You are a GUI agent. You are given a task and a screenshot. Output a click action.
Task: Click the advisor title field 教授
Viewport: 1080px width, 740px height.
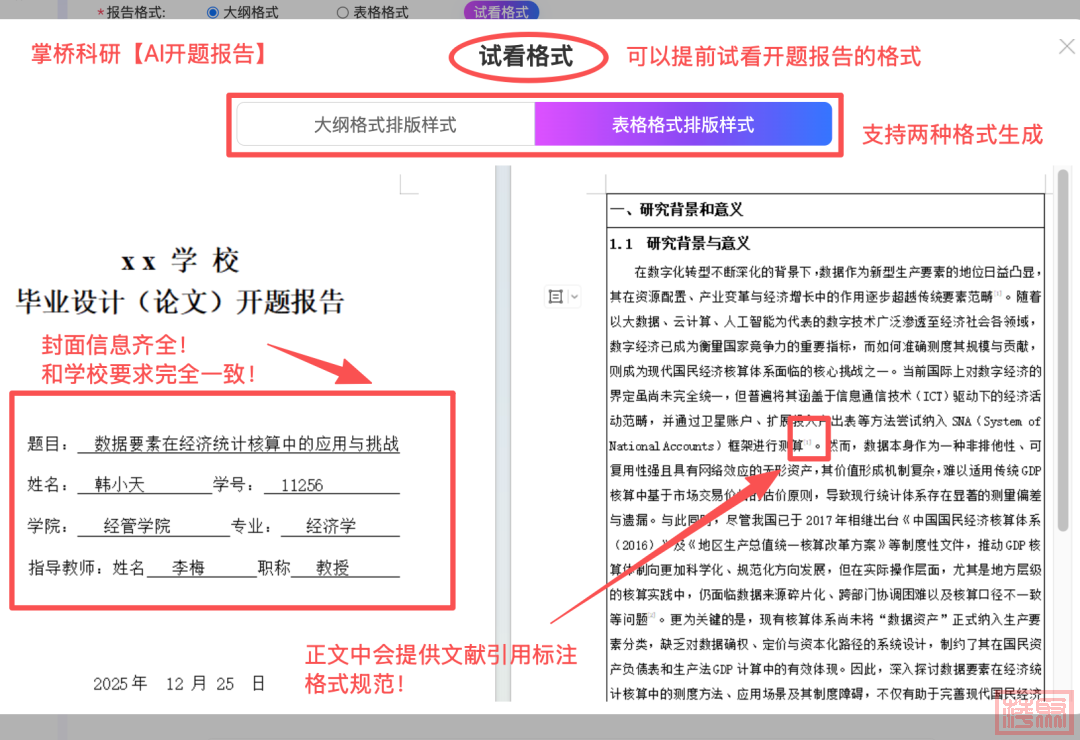(x=333, y=568)
